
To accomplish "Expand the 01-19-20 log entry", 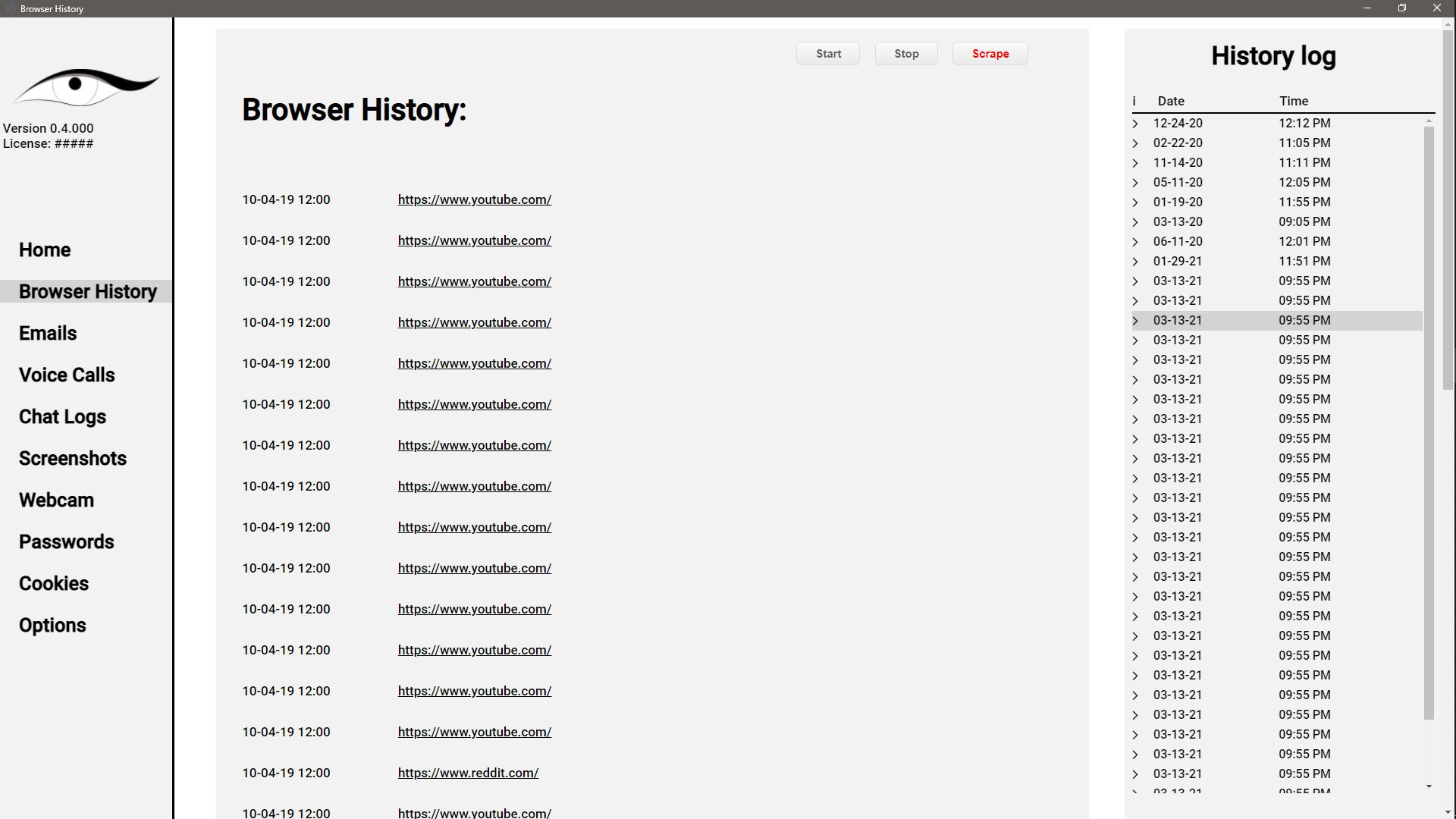I will [1135, 202].
